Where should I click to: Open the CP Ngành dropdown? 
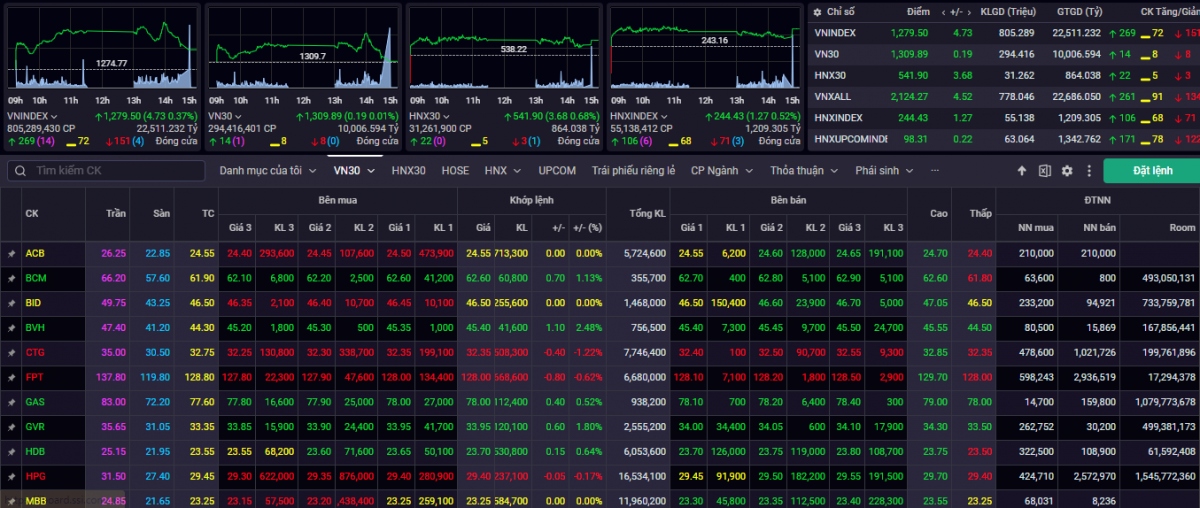coord(721,171)
